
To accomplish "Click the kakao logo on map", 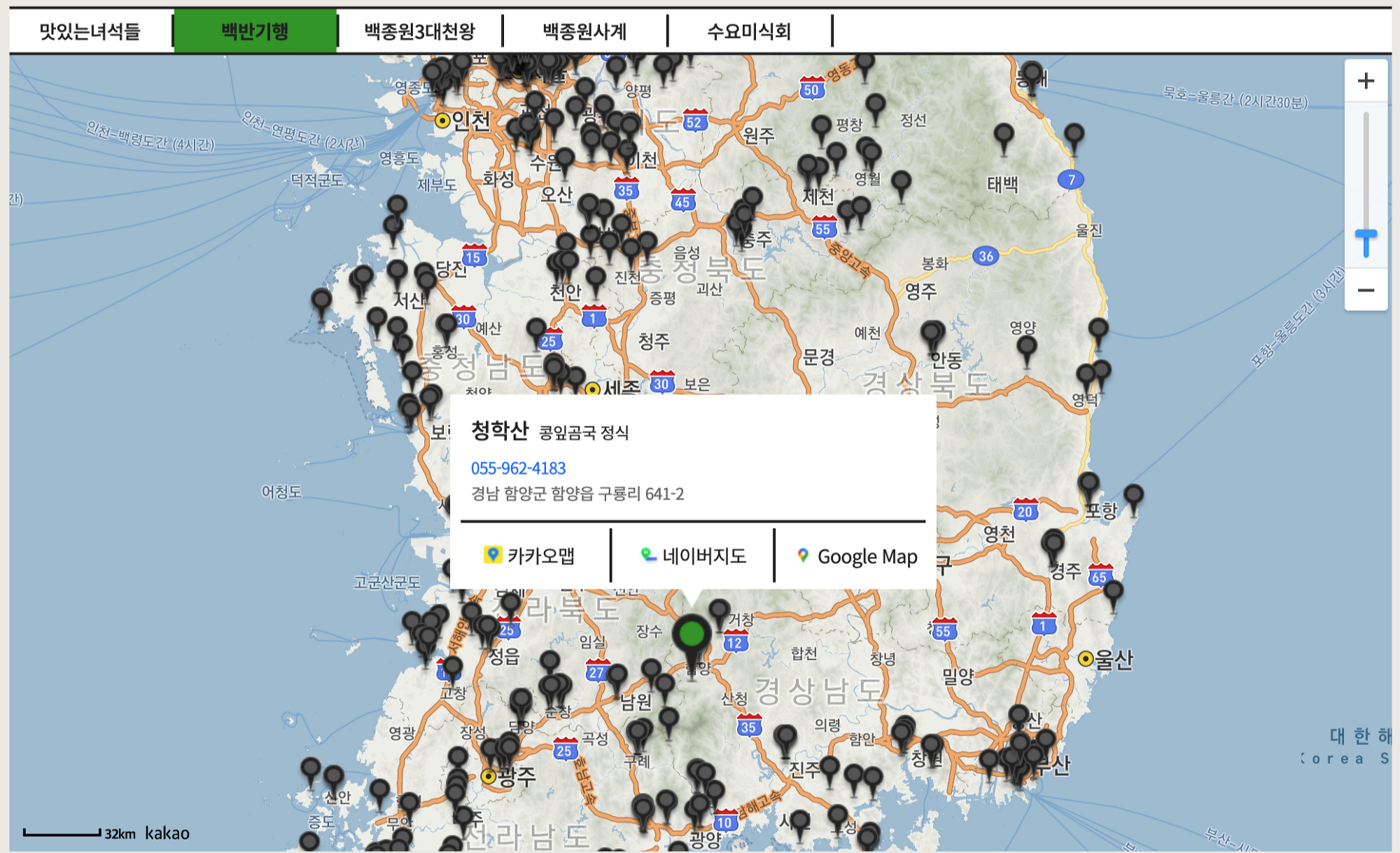I will [167, 833].
